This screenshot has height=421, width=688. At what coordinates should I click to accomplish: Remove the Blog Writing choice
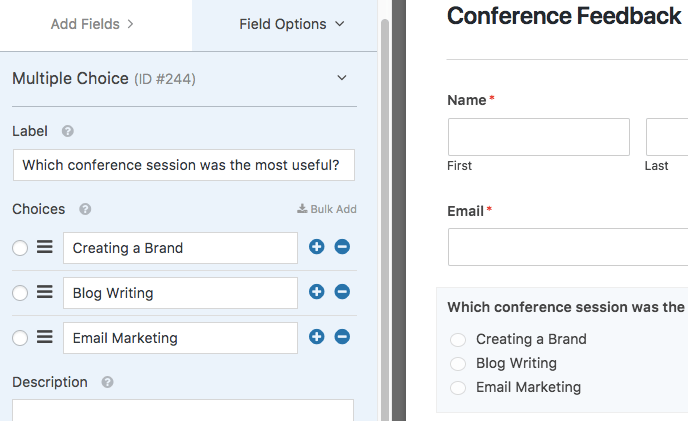342,292
